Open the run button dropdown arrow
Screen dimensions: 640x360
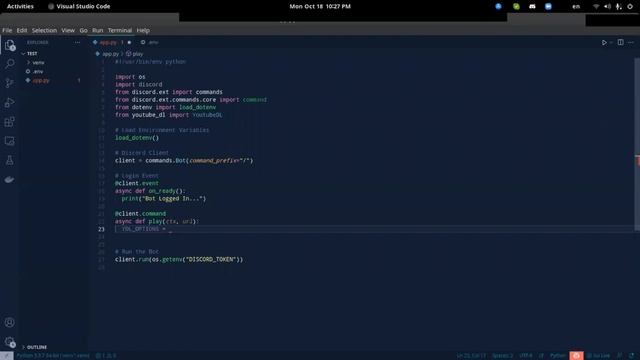pos(611,42)
